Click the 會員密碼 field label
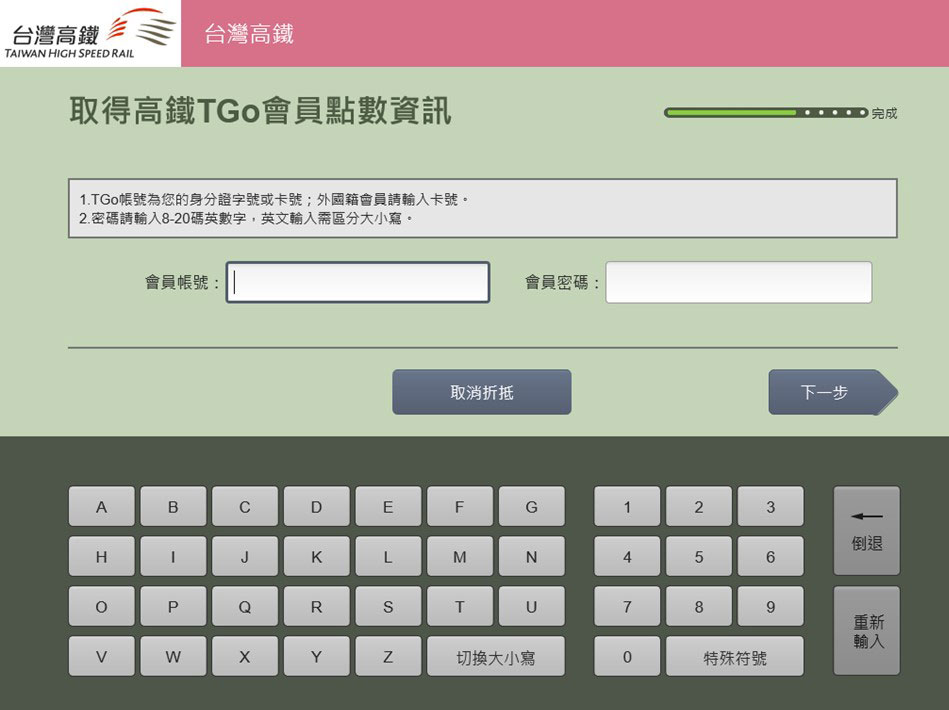 pos(562,282)
